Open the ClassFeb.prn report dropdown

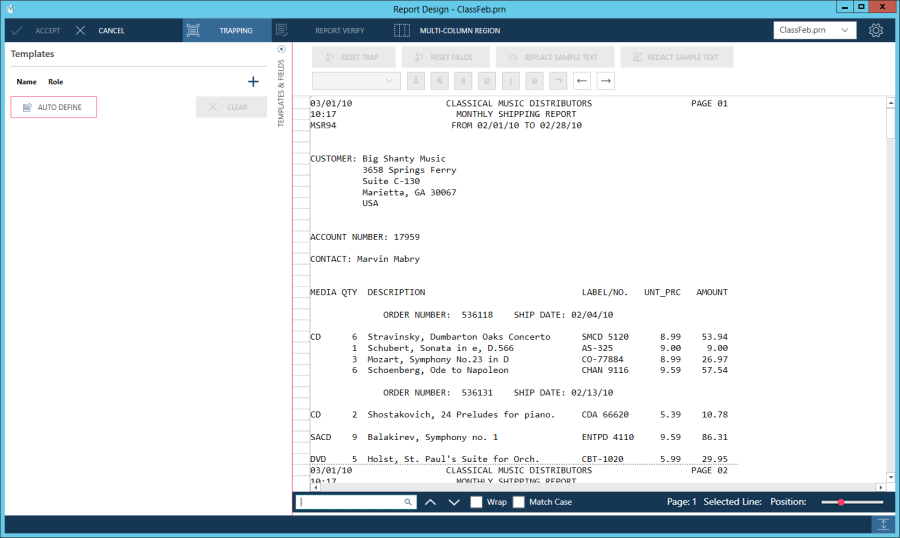(x=815, y=31)
